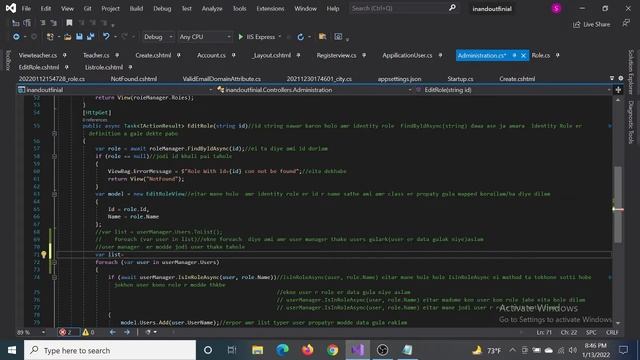Open the Controllers.Administration class dropdown
This screenshot has width=640, height=360.
pyautogui.click(x=315, y=90)
